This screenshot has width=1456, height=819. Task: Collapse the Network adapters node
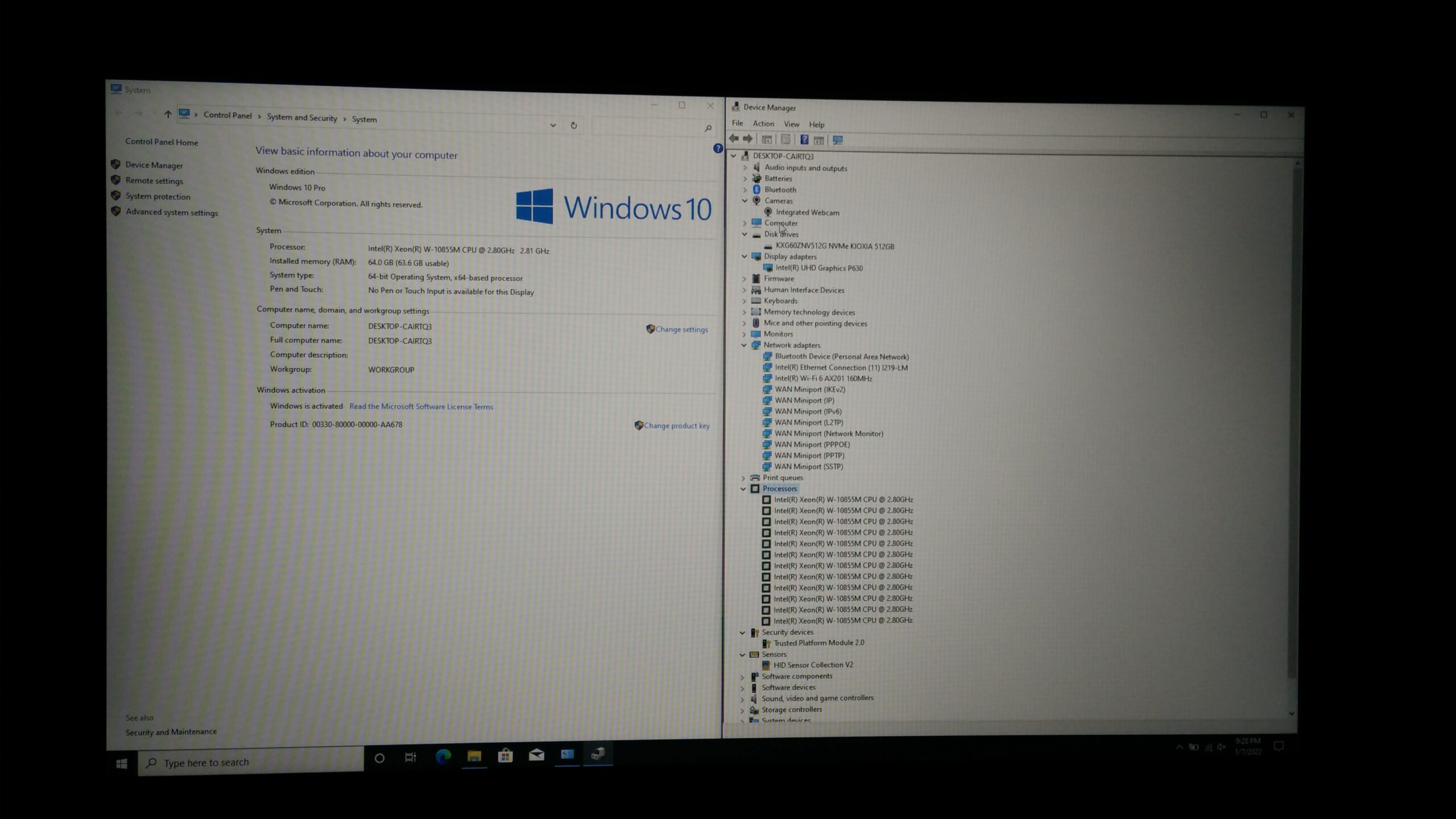744,345
